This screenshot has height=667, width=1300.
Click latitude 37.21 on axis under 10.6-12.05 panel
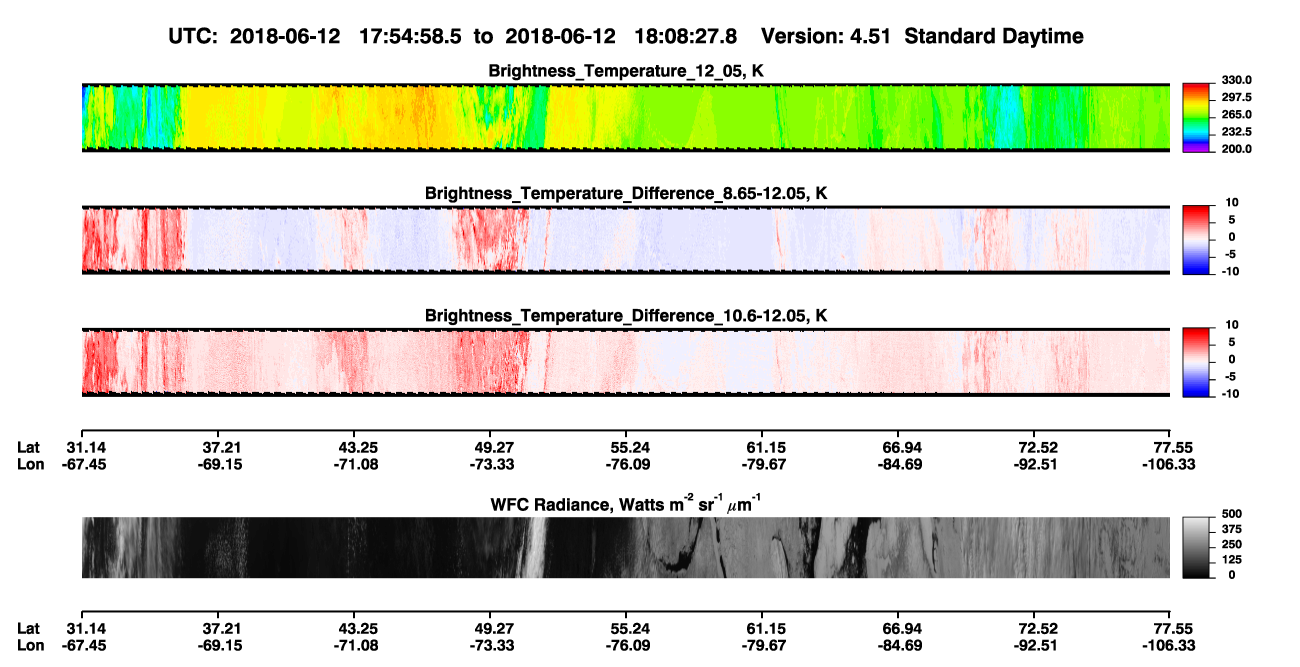click(220, 448)
